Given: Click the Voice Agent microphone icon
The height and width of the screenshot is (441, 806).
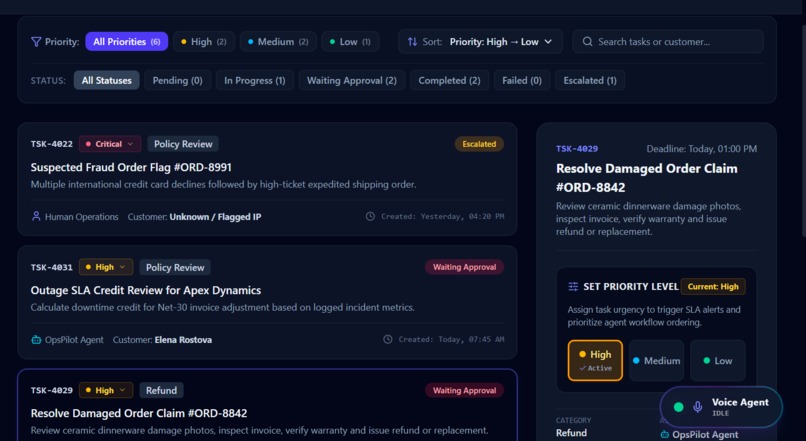Looking at the screenshot, I should pos(698,407).
